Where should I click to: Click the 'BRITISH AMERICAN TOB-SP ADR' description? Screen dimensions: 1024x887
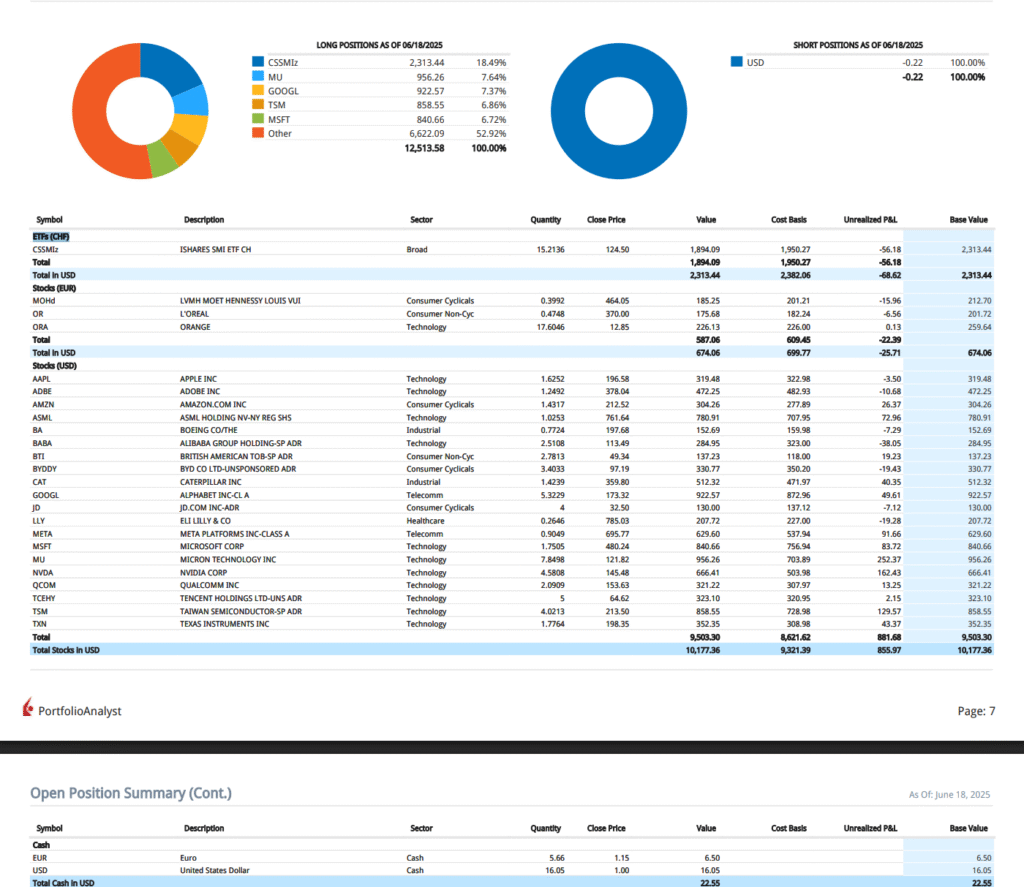(236, 457)
